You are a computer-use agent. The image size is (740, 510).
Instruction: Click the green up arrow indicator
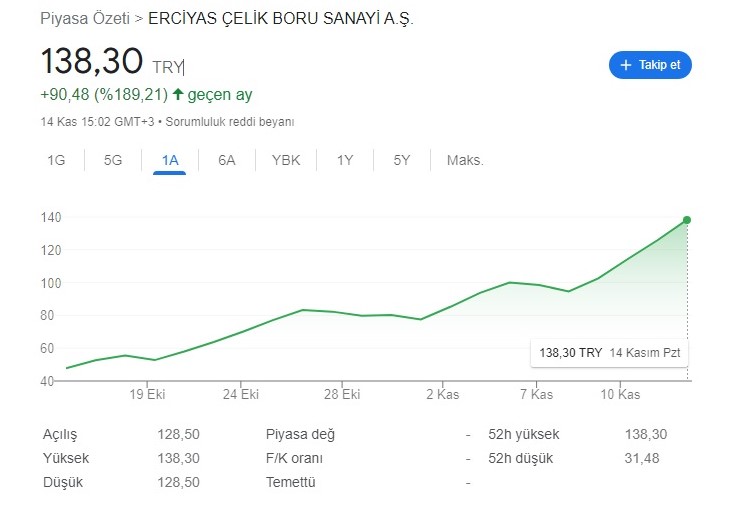click(178, 95)
